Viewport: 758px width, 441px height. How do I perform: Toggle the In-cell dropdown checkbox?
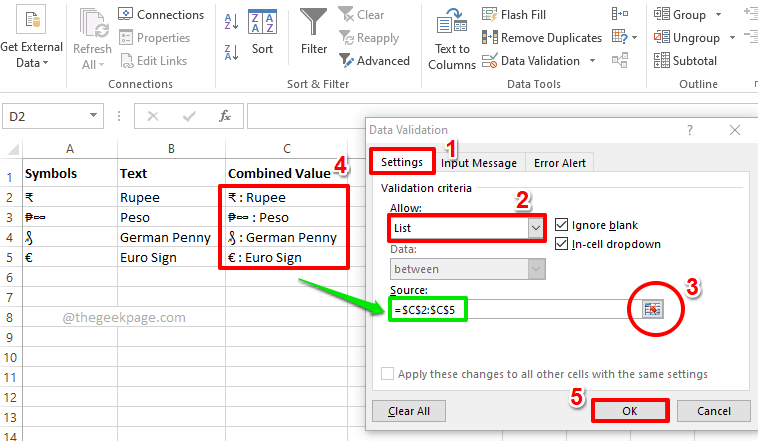click(x=562, y=245)
